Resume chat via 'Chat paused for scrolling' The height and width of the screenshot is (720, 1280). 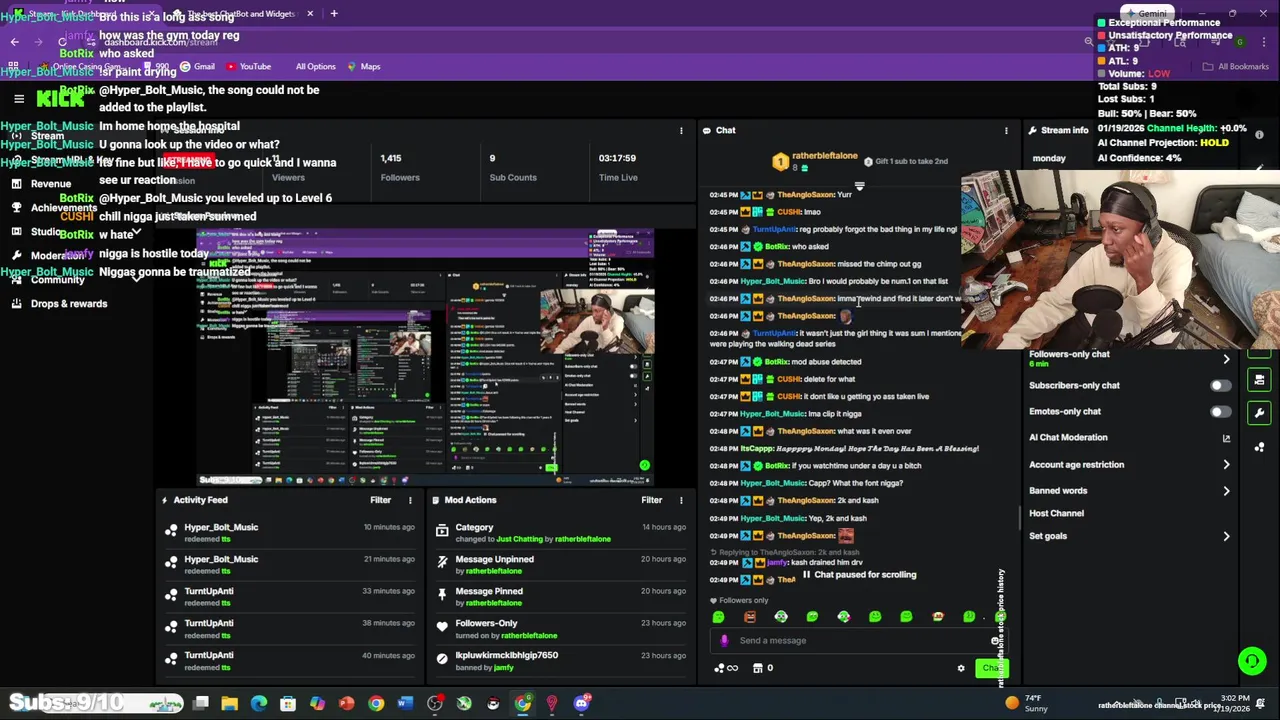(860, 575)
